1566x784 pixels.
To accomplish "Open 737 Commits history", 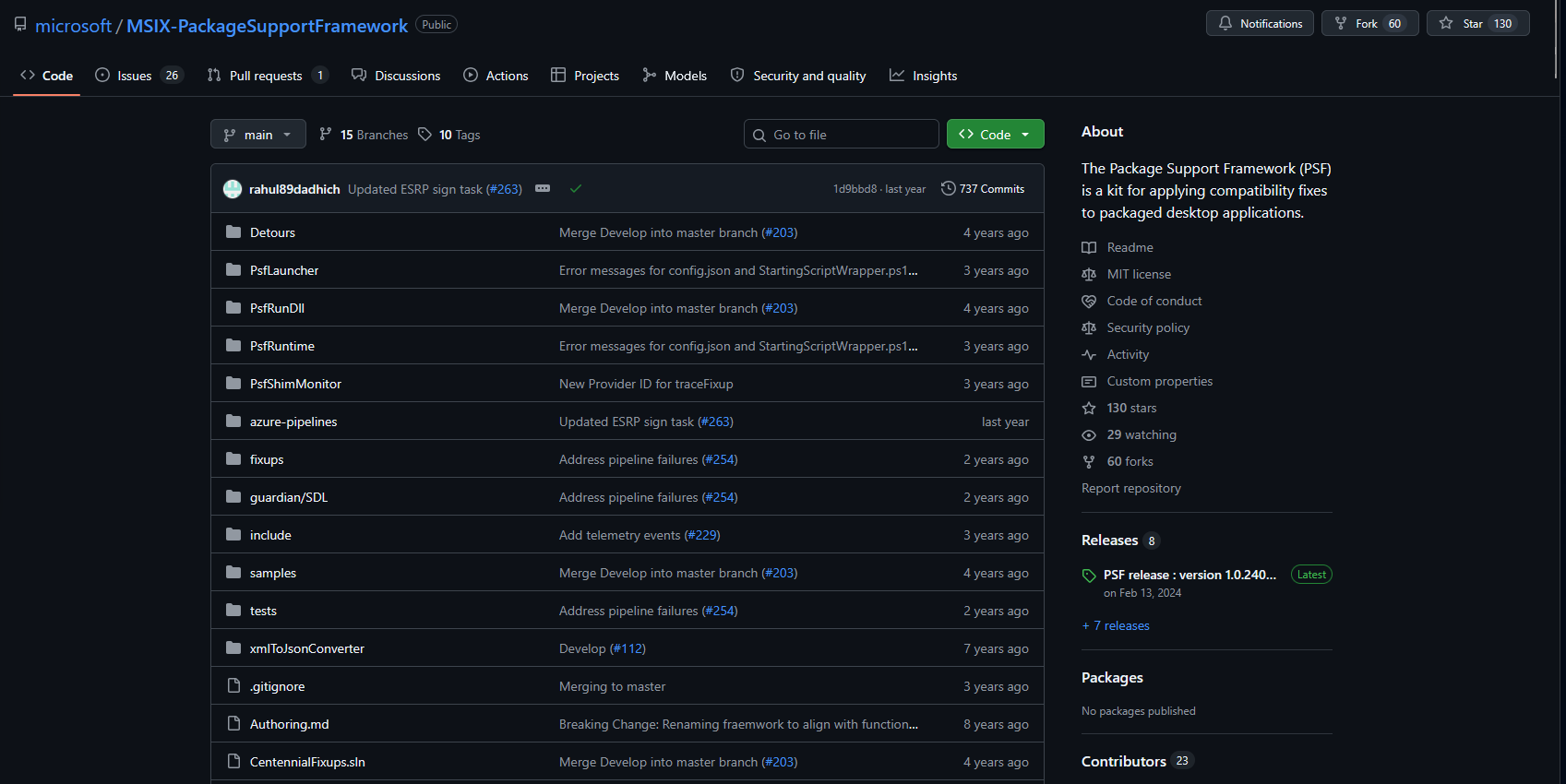I will pos(983,189).
